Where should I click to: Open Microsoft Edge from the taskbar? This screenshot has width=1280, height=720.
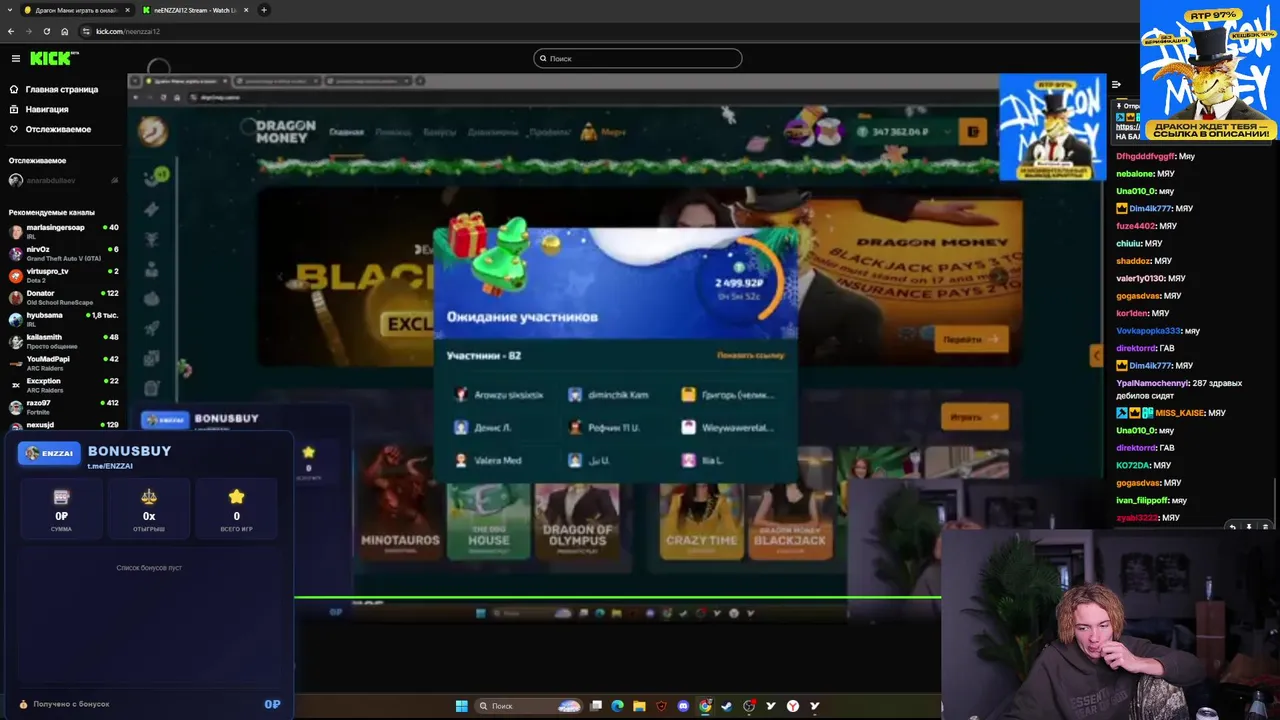[617, 706]
